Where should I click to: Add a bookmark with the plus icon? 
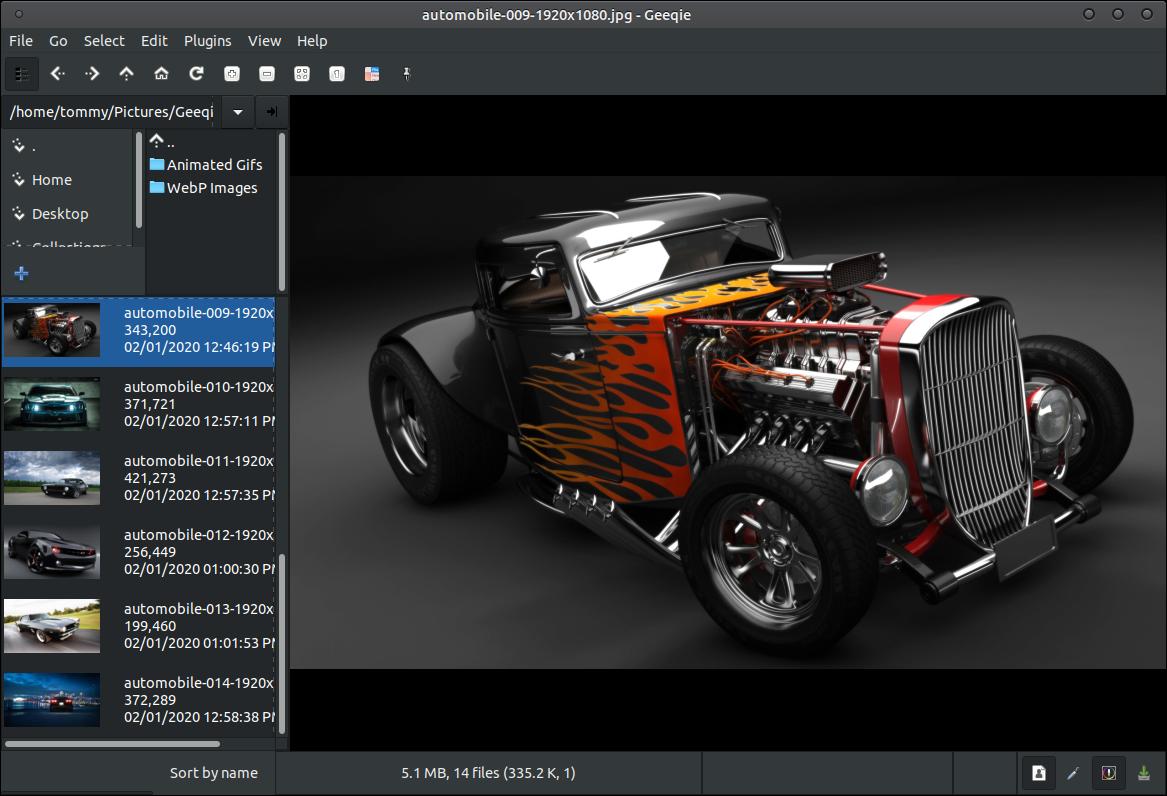(x=22, y=274)
